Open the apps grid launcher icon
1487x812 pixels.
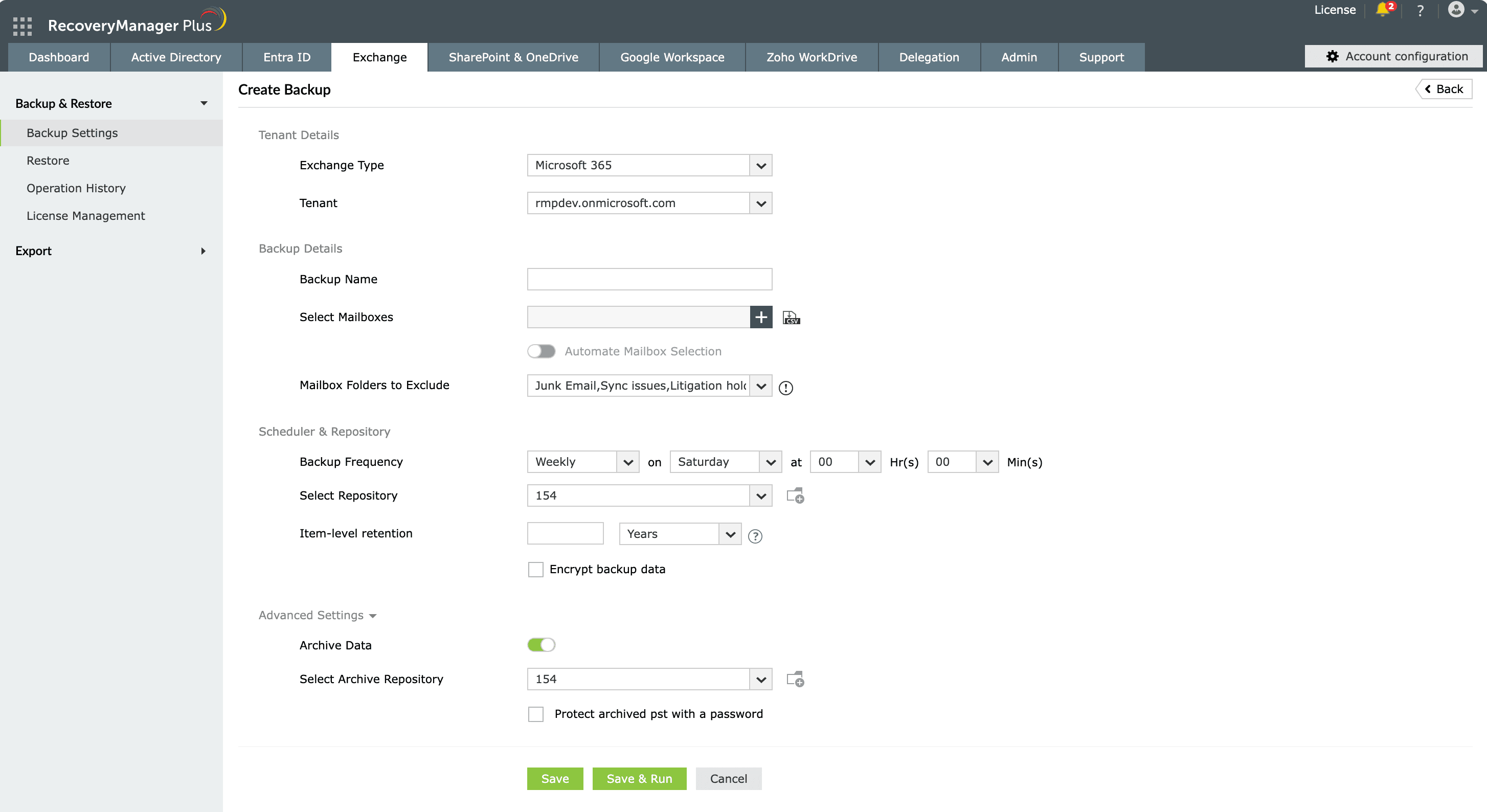point(22,26)
